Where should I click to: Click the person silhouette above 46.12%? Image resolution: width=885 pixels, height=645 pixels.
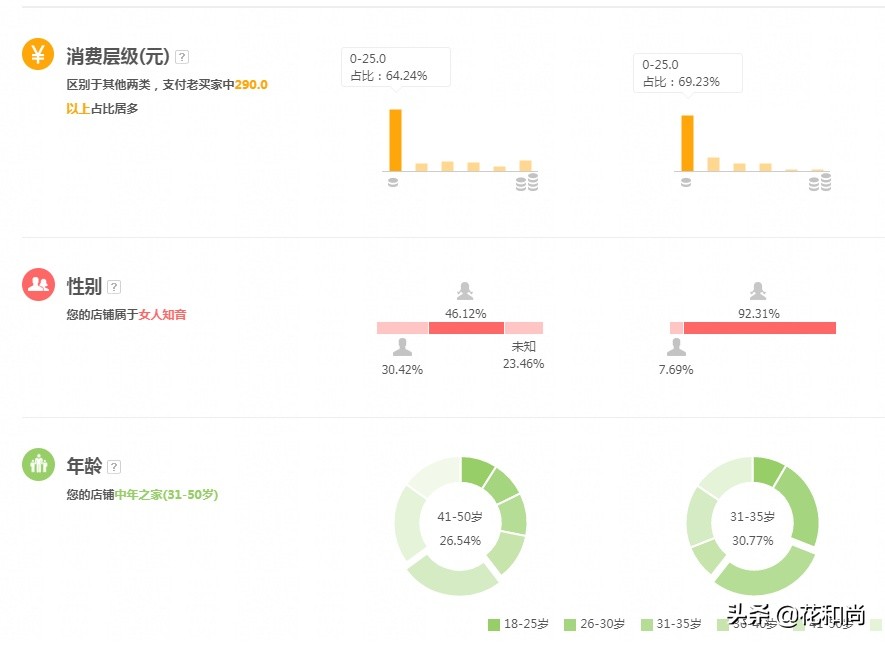pos(464,290)
